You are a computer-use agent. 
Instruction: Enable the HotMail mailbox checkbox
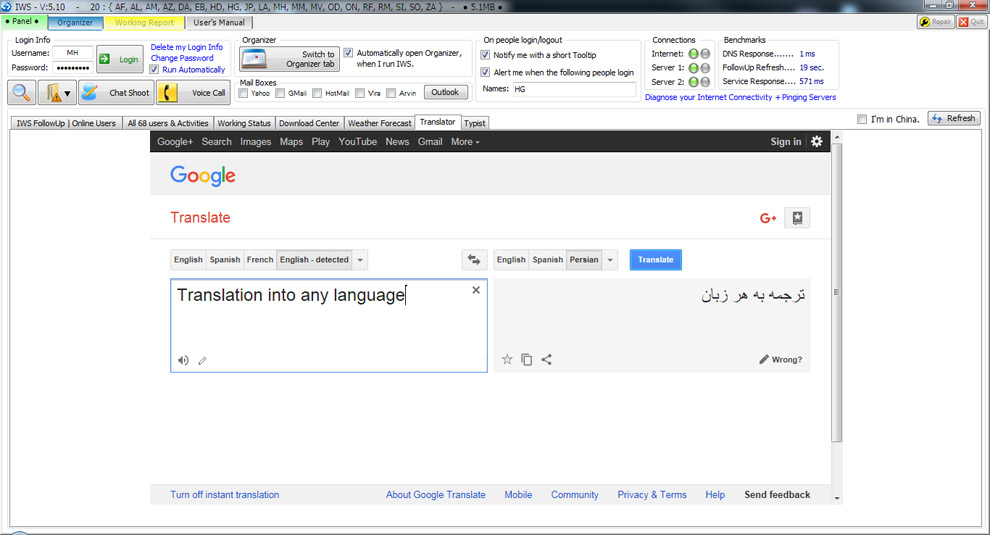(x=317, y=93)
